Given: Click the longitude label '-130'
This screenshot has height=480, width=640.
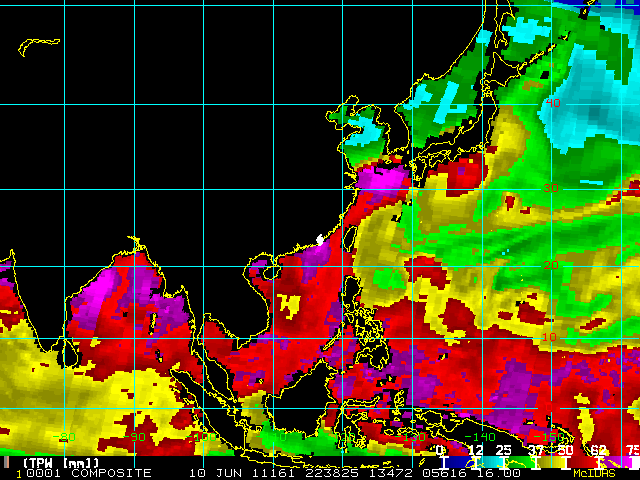Looking at the screenshot, I should tap(411, 437).
